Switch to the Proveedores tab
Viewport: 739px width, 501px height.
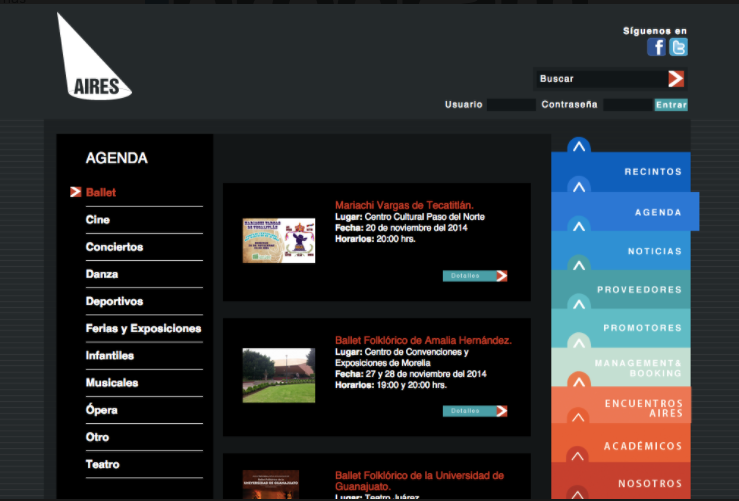tap(639, 289)
